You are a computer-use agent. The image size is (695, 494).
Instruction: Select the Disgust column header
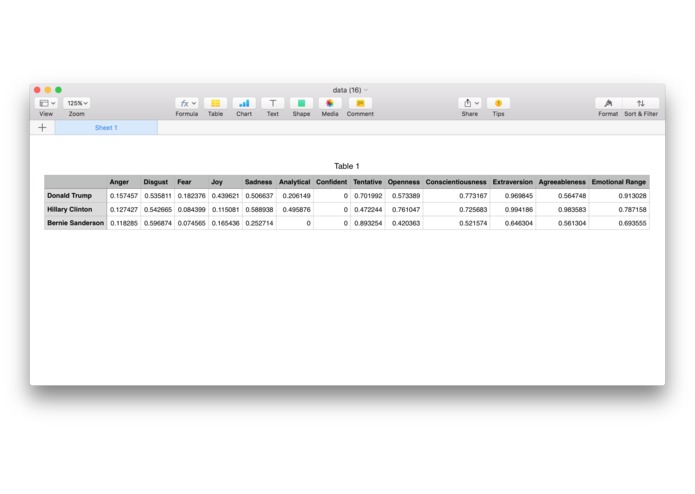(x=157, y=182)
